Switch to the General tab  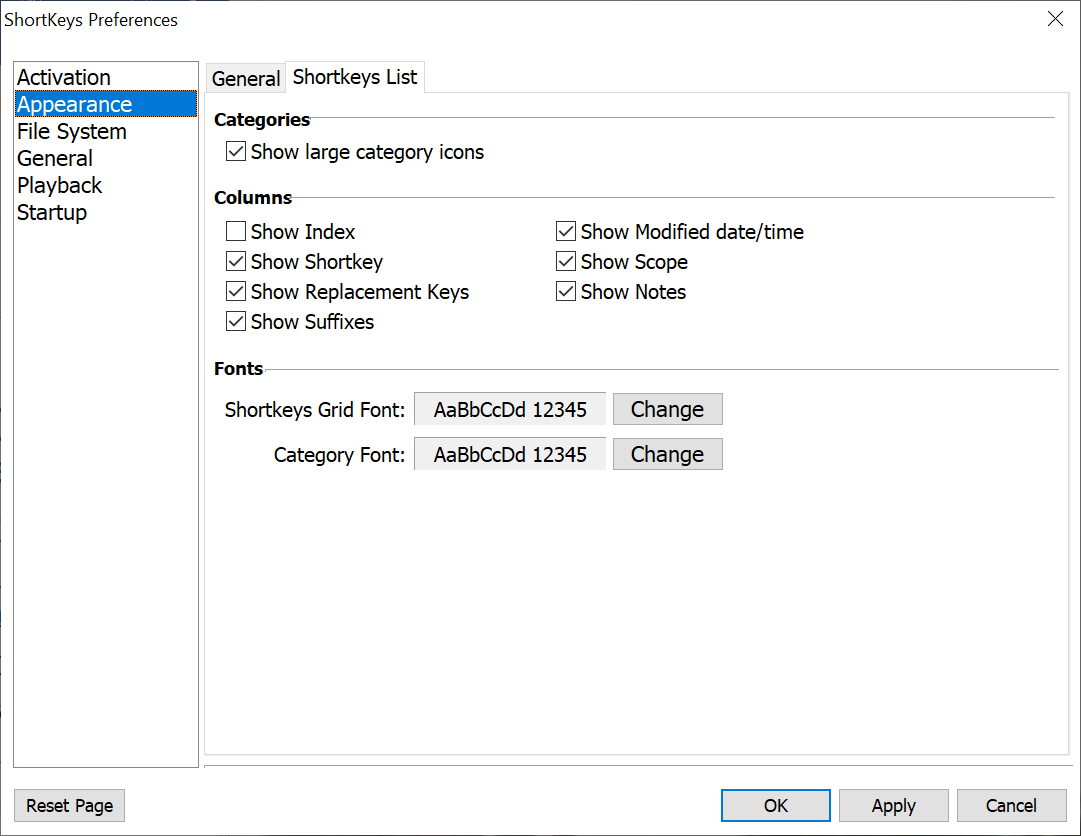pos(246,79)
